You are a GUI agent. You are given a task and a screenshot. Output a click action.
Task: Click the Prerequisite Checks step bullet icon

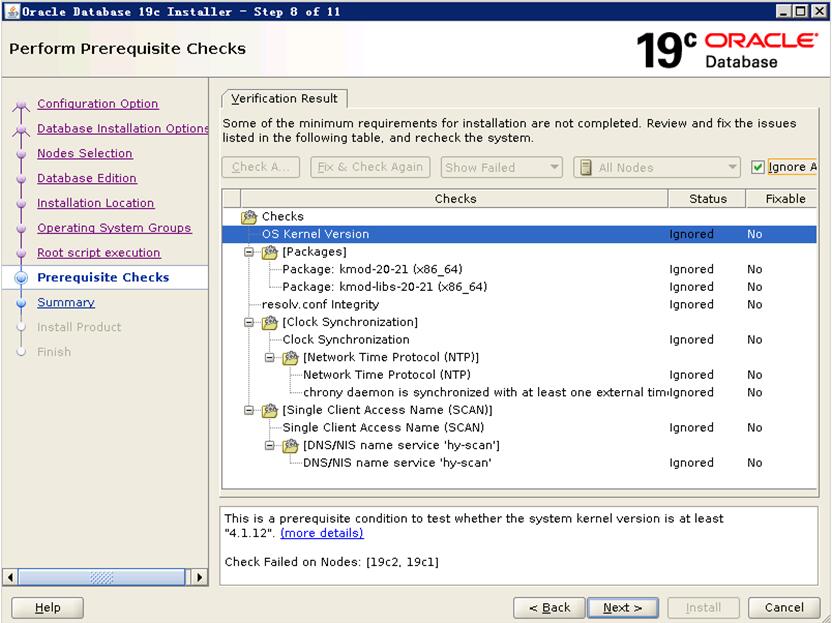pyautogui.click(x=21, y=278)
